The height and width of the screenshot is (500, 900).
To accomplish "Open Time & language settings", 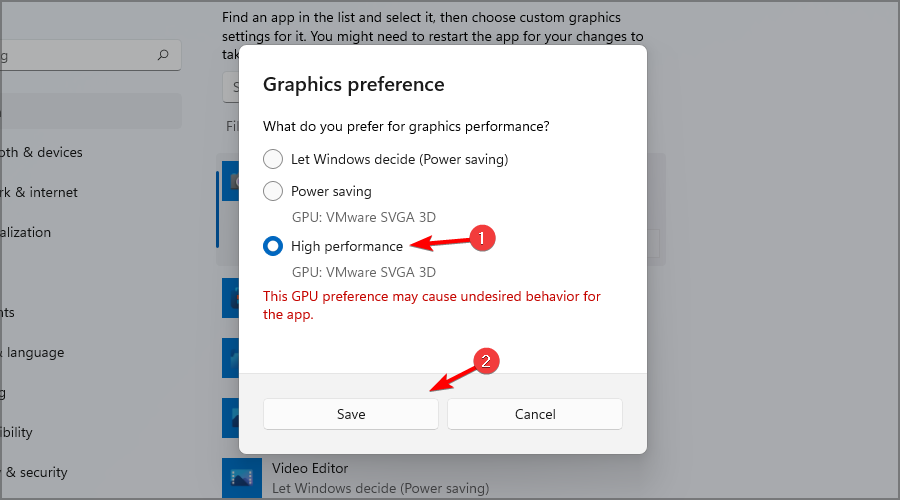I will (32, 352).
